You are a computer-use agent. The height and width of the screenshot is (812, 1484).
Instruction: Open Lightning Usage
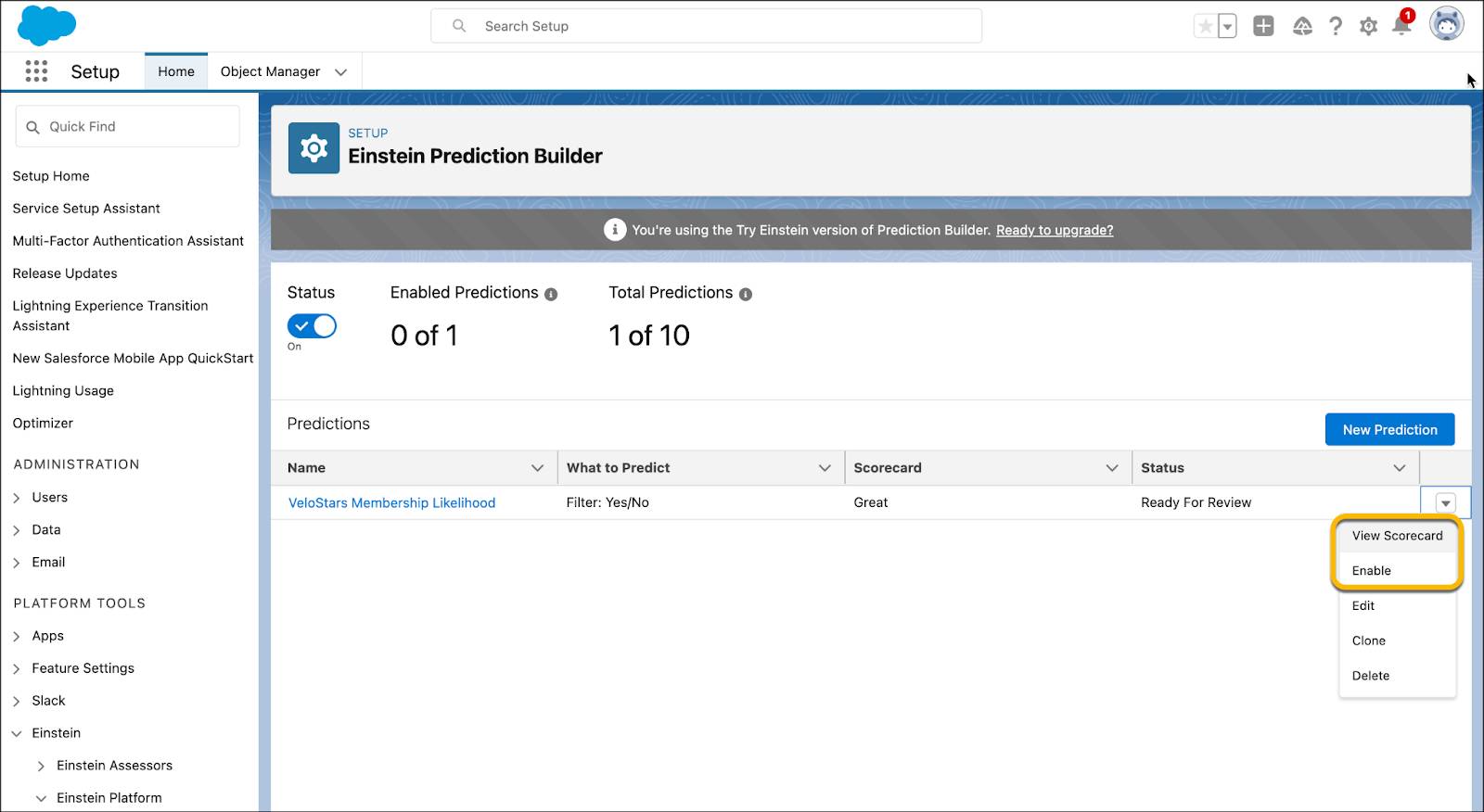[x=63, y=391]
